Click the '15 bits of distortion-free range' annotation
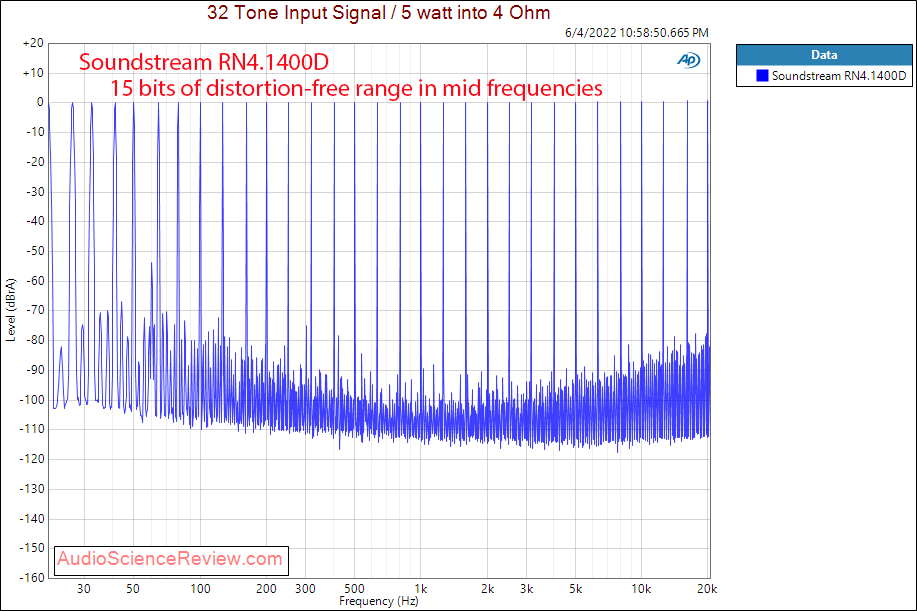Screen dimensions: 917x611 [356, 88]
